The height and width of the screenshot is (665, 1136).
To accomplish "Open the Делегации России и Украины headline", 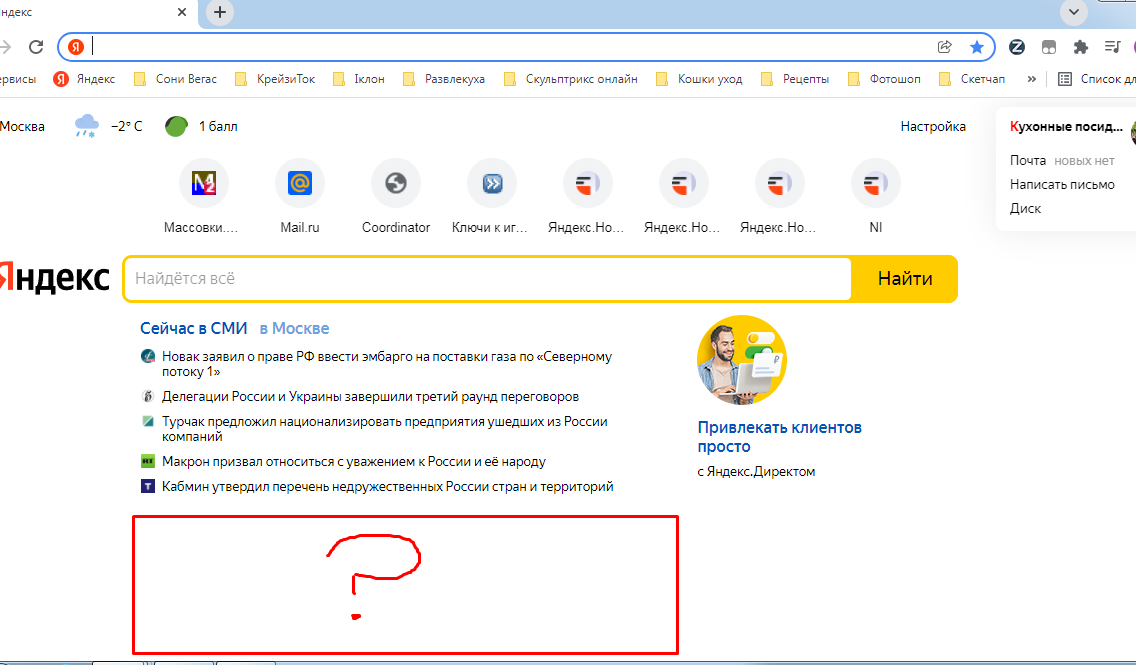I will coord(370,396).
